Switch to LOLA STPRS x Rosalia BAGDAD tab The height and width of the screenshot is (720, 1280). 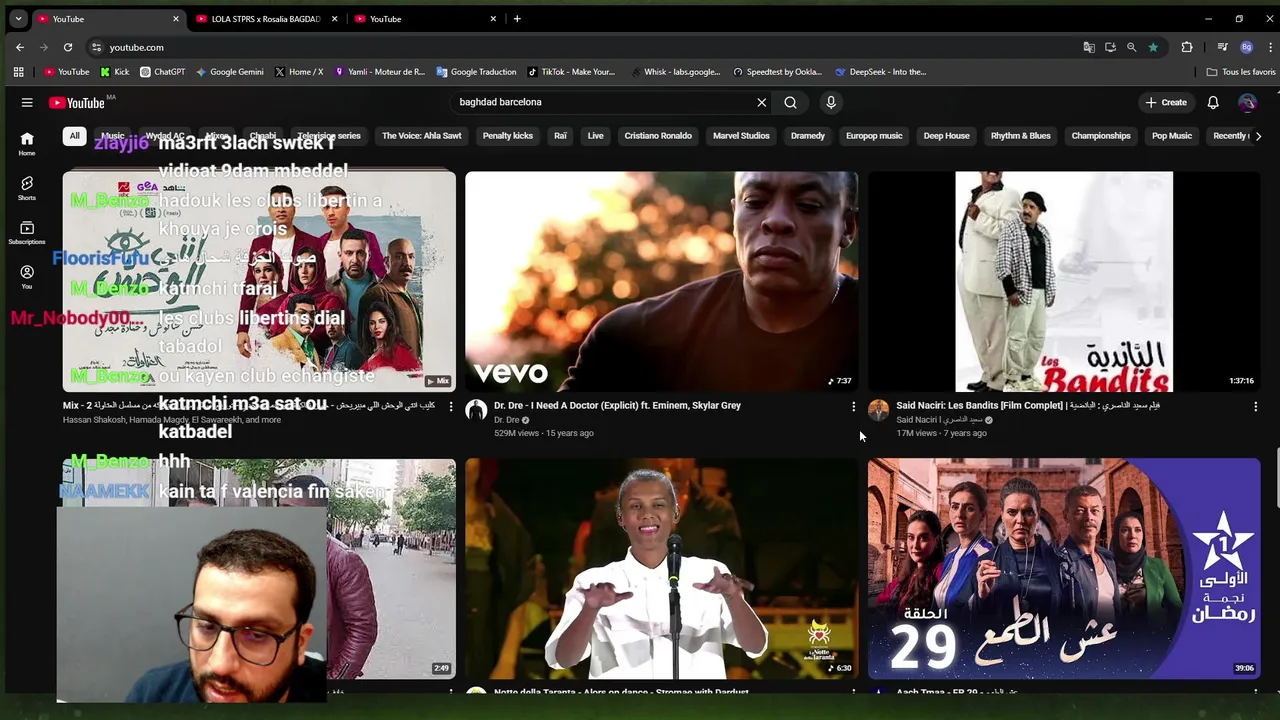pyautogui.click(x=266, y=19)
